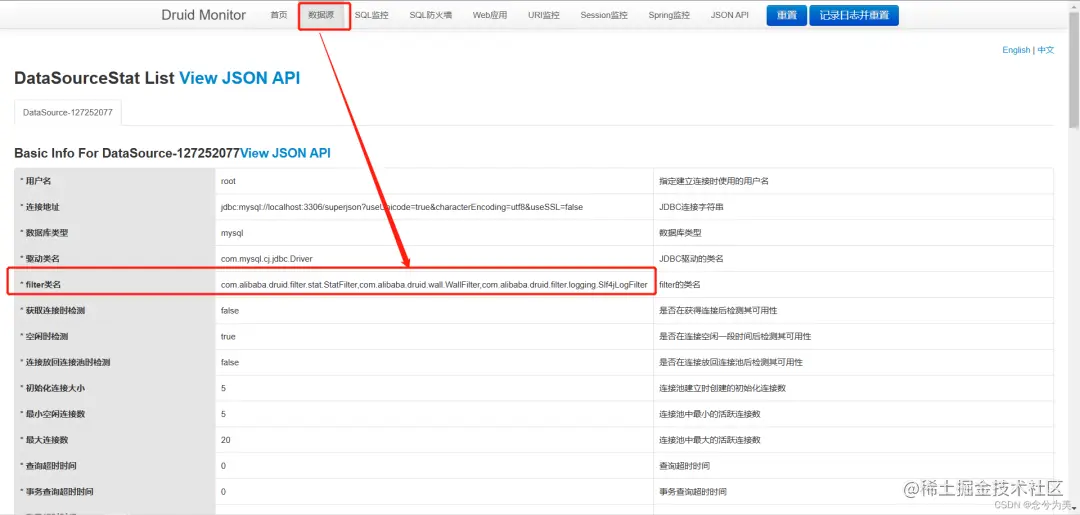Click the true value in 空闲时检测 row

(x=228, y=337)
